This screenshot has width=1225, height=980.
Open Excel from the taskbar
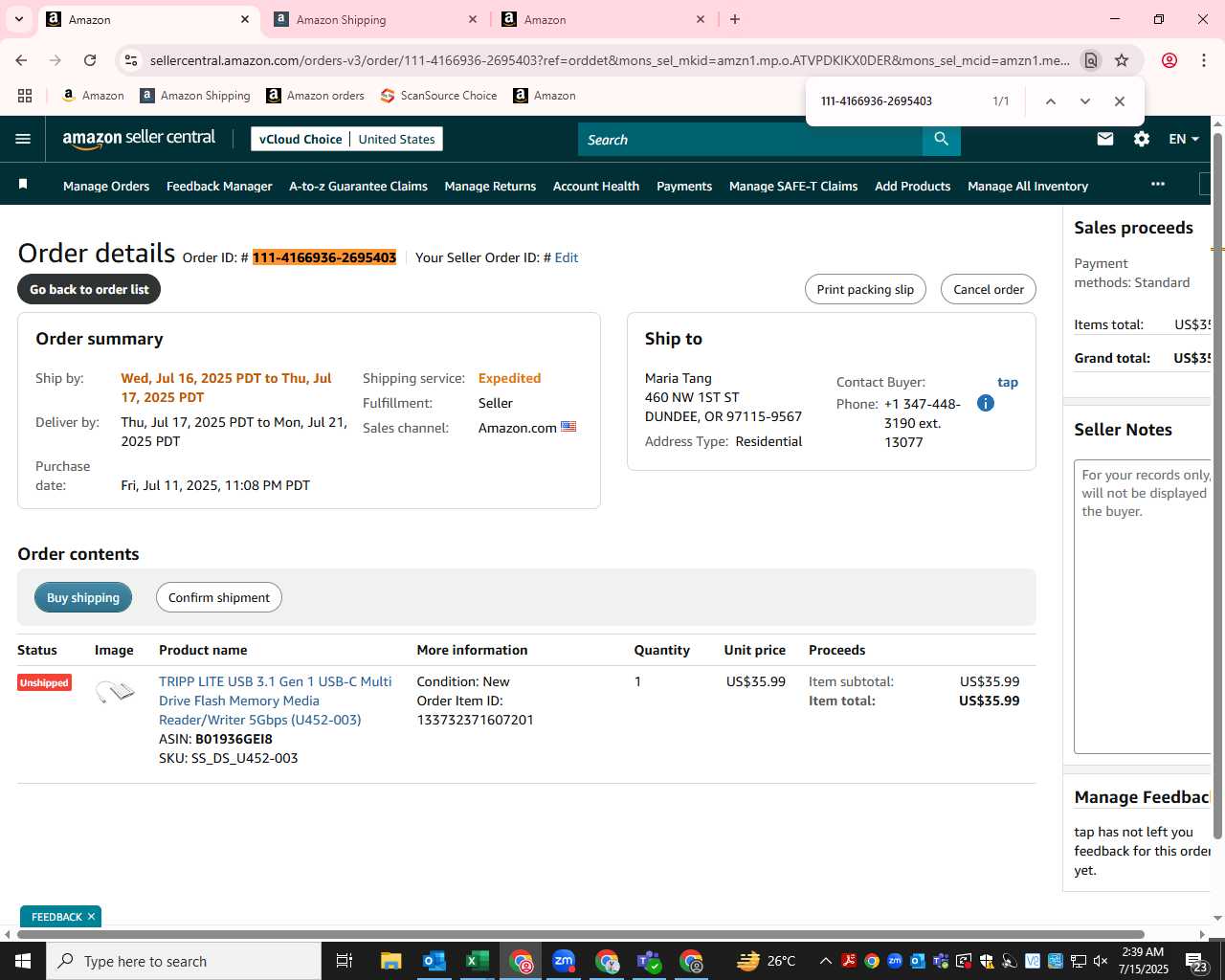477,961
